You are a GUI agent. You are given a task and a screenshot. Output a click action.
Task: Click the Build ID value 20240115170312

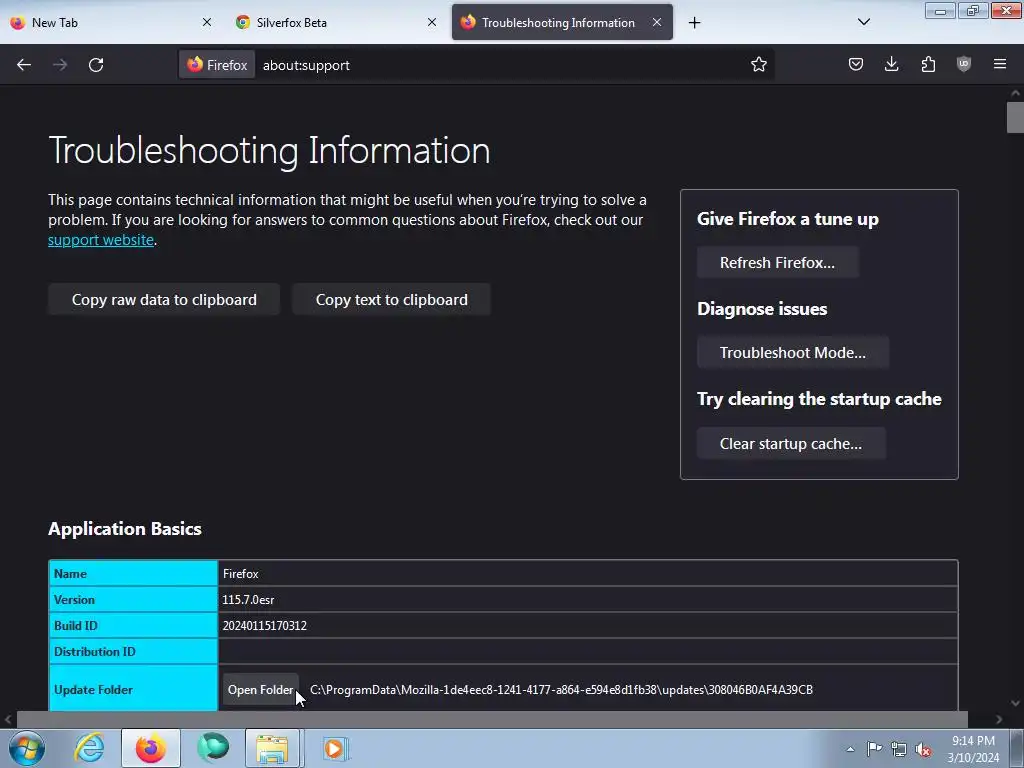click(264, 626)
